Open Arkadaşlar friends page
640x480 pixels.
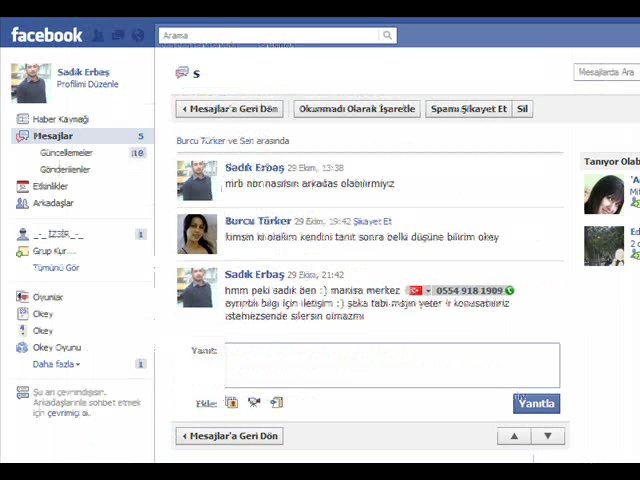[53, 203]
